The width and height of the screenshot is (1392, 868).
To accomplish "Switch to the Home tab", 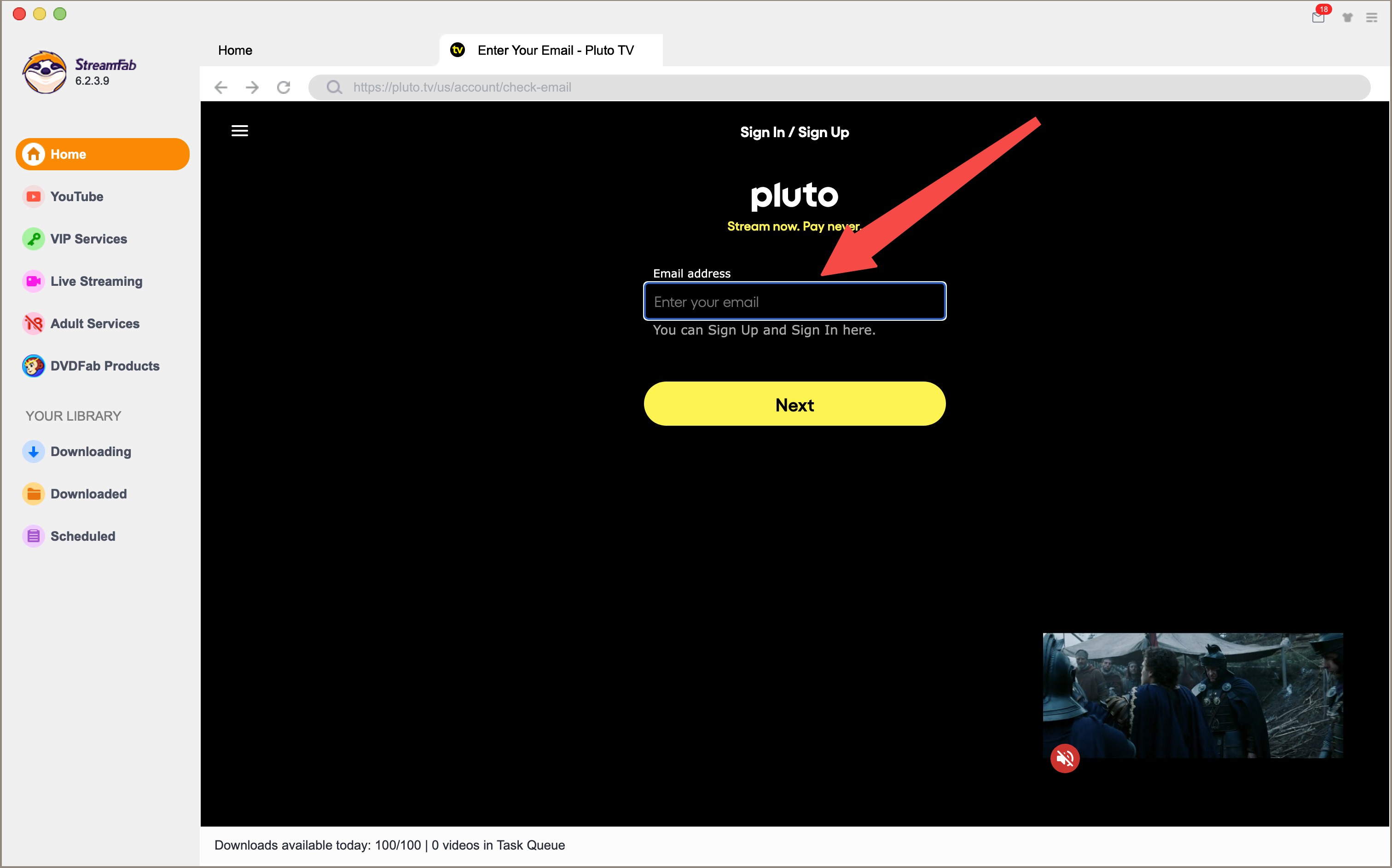I will pyautogui.click(x=235, y=51).
